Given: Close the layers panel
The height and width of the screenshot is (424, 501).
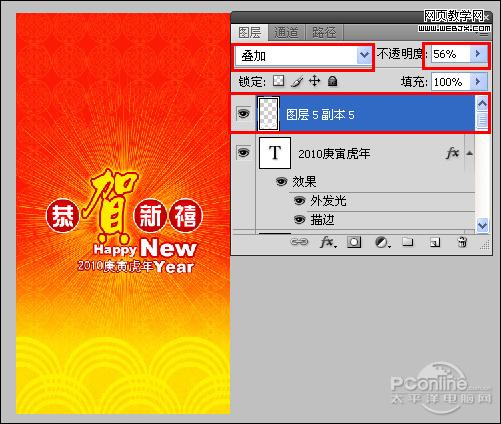Looking at the screenshot, I should [x=487, y=17].
